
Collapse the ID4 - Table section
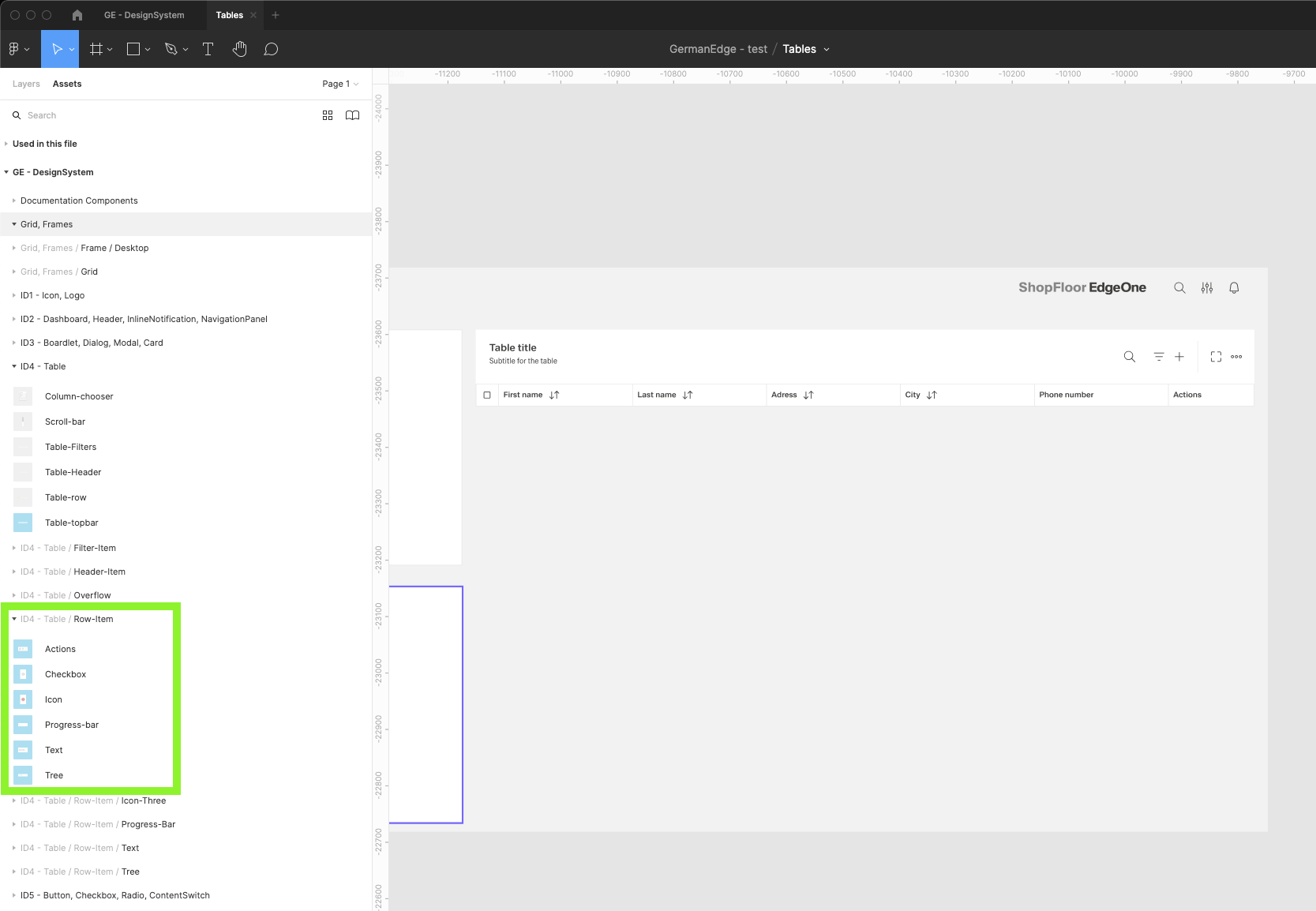[x=14, y=366]
